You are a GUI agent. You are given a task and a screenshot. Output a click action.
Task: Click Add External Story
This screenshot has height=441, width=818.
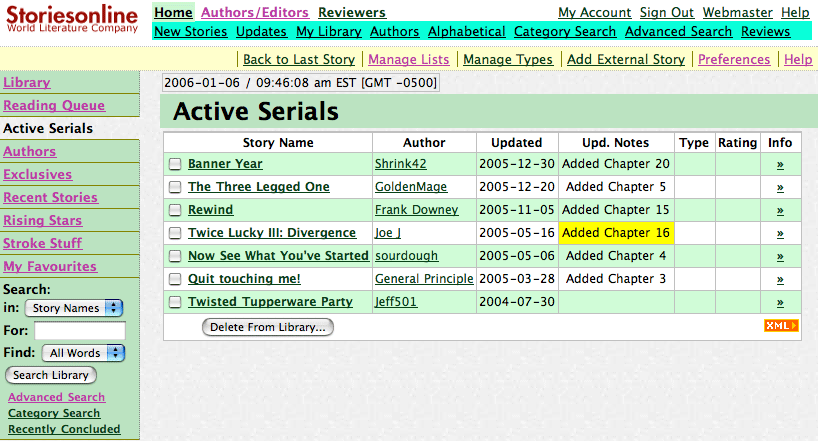tap(626, 59)
